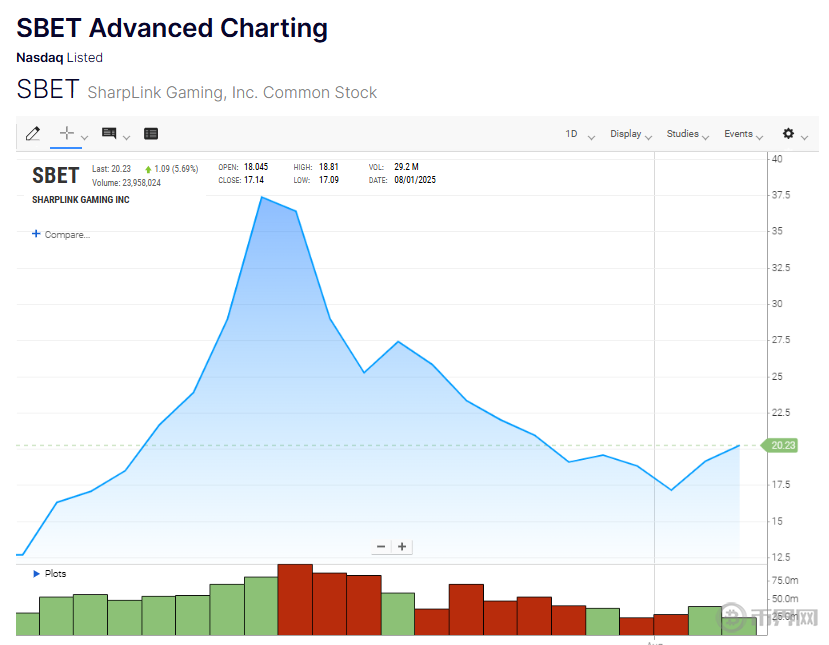Zoom in with the plus button
829x645 pixels.
click(x=402, y=546)
